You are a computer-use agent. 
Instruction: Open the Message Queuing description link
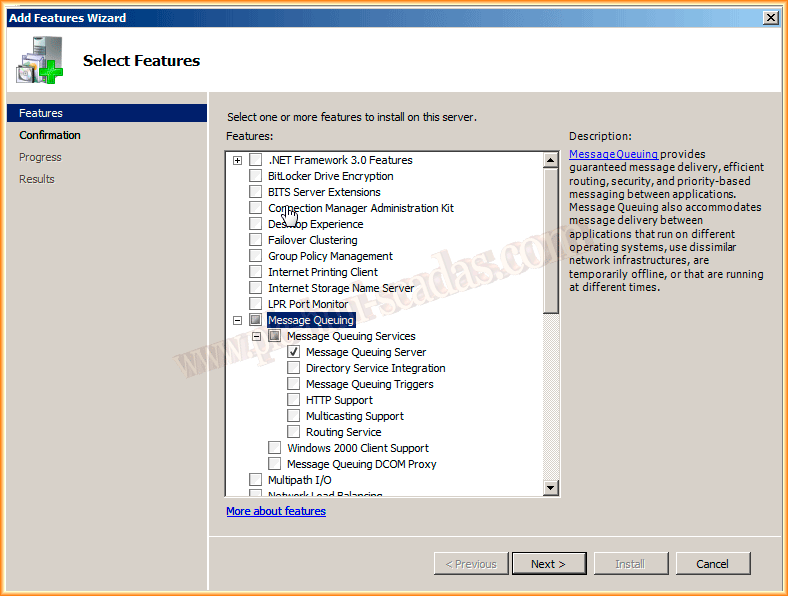click(613, 154)
